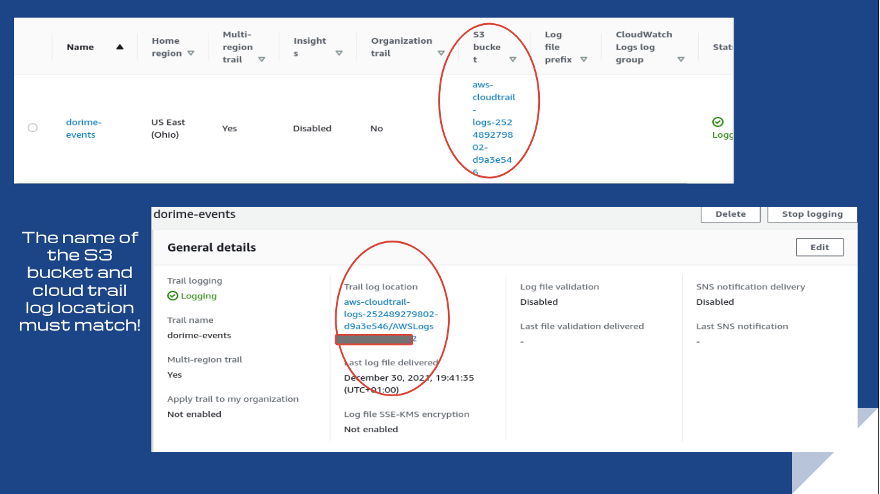The height and width of the screenshot is (494, 880).
Task: Click the green Logging status icon in the table row
Action: coord(718,122)
